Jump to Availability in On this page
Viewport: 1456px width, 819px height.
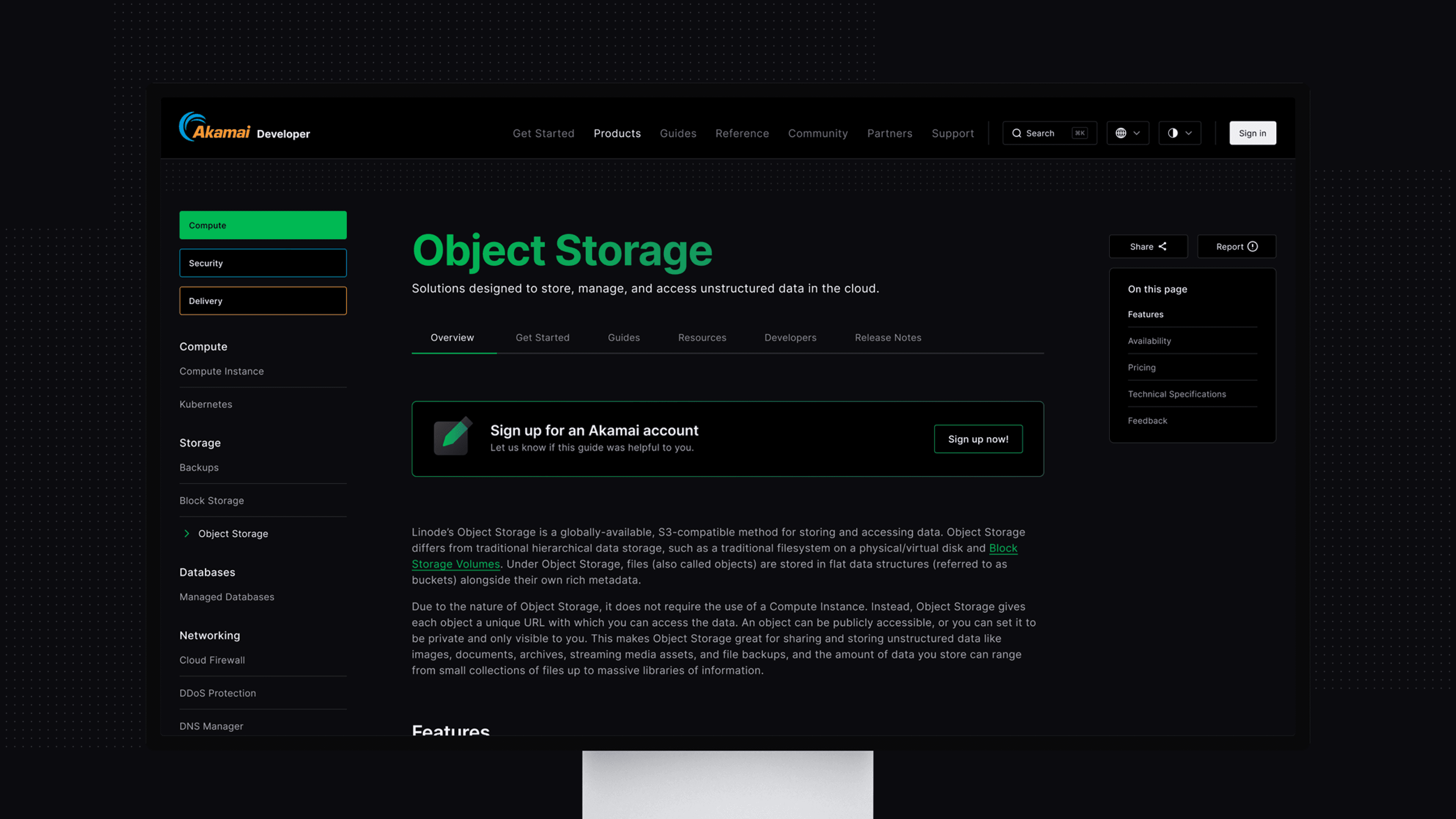tap(1149, 341)
